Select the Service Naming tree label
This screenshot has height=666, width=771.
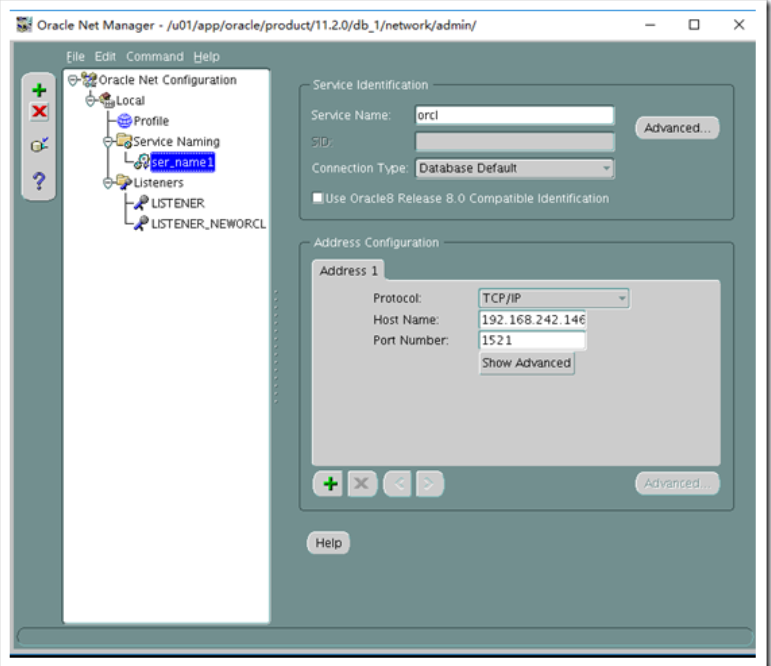pos(177,142)
